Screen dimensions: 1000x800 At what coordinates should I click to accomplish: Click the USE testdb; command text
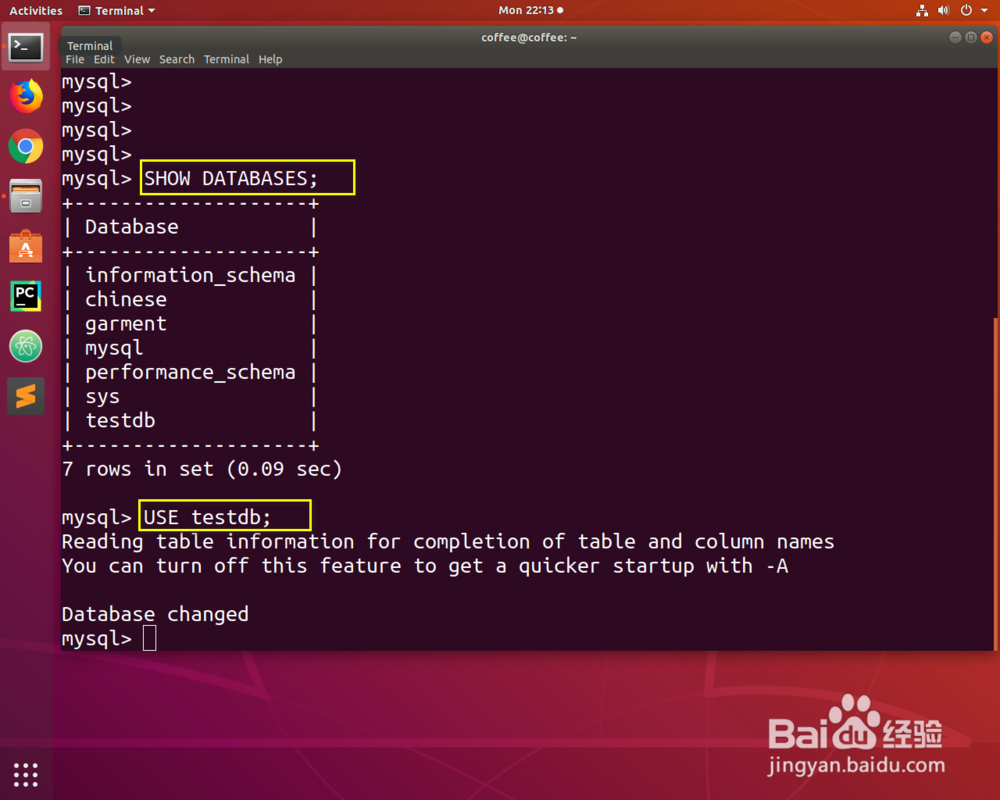pos(207,517)
